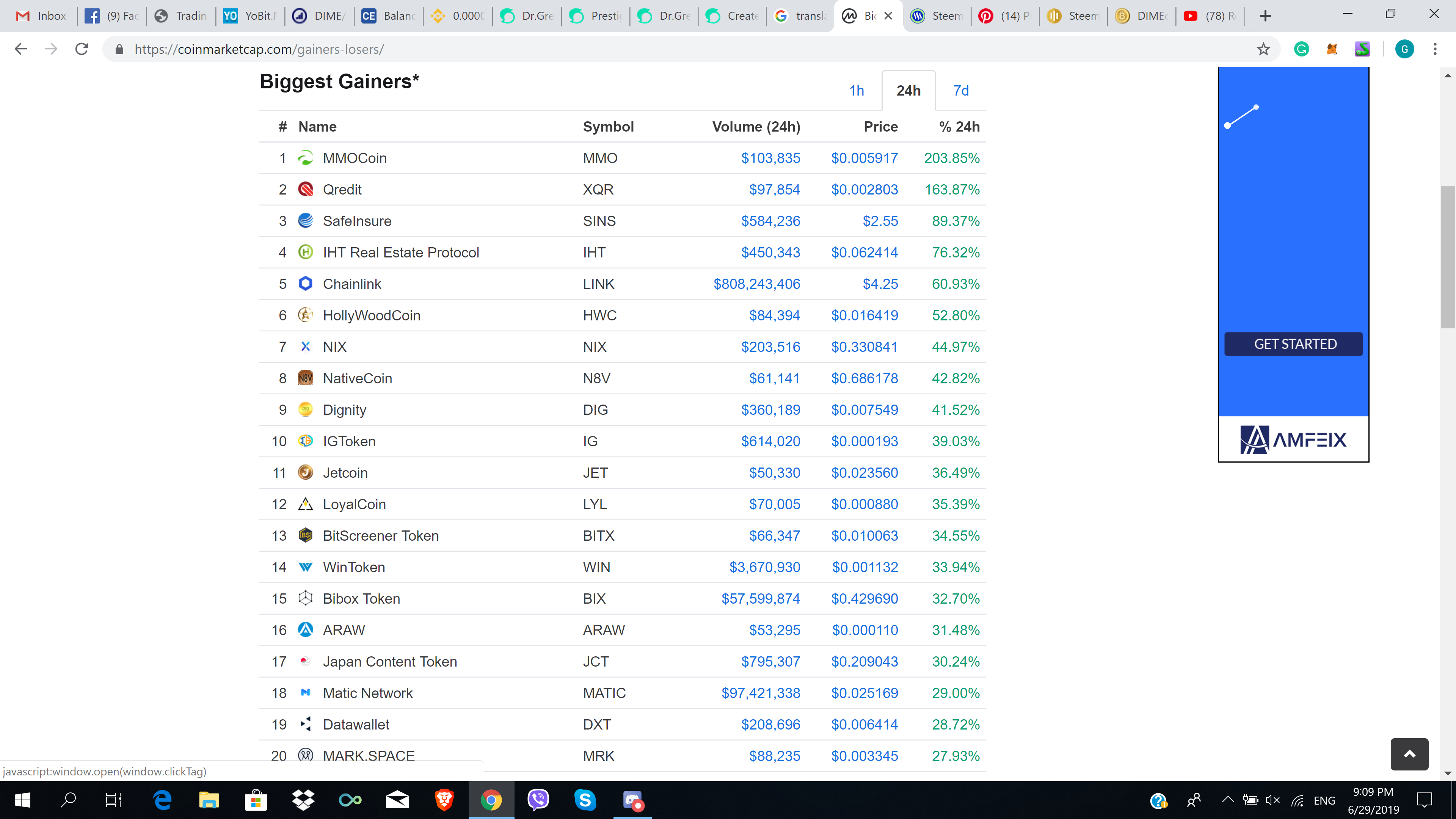The width and height of the screenshot is (1456, 819).
Task: Open the YouTube browser tab
Action: [1210, 16]
